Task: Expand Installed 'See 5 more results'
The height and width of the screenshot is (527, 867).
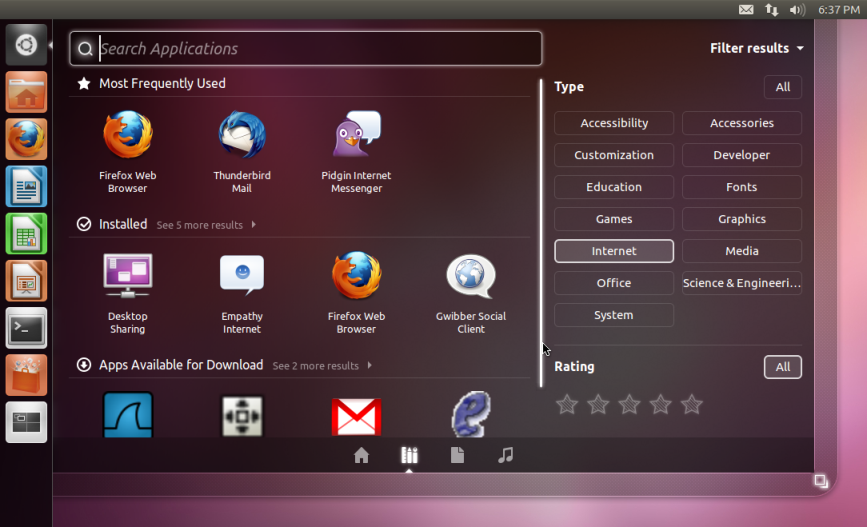Action: (x=206, y=225)
